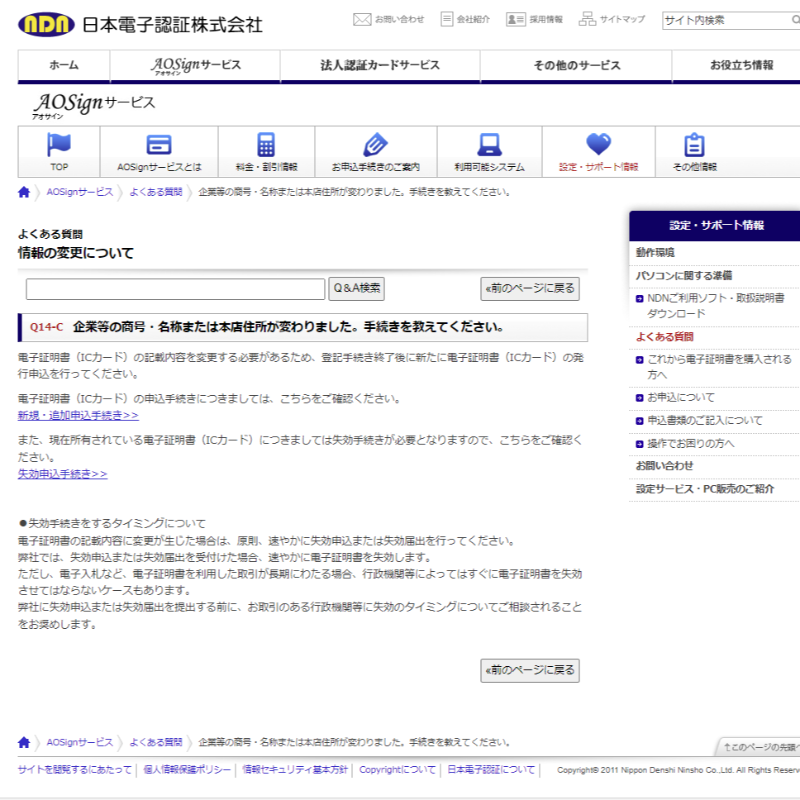Click AOSignサービス in the bottom breadcrumb
800x800 pixels.
[80, 742]
